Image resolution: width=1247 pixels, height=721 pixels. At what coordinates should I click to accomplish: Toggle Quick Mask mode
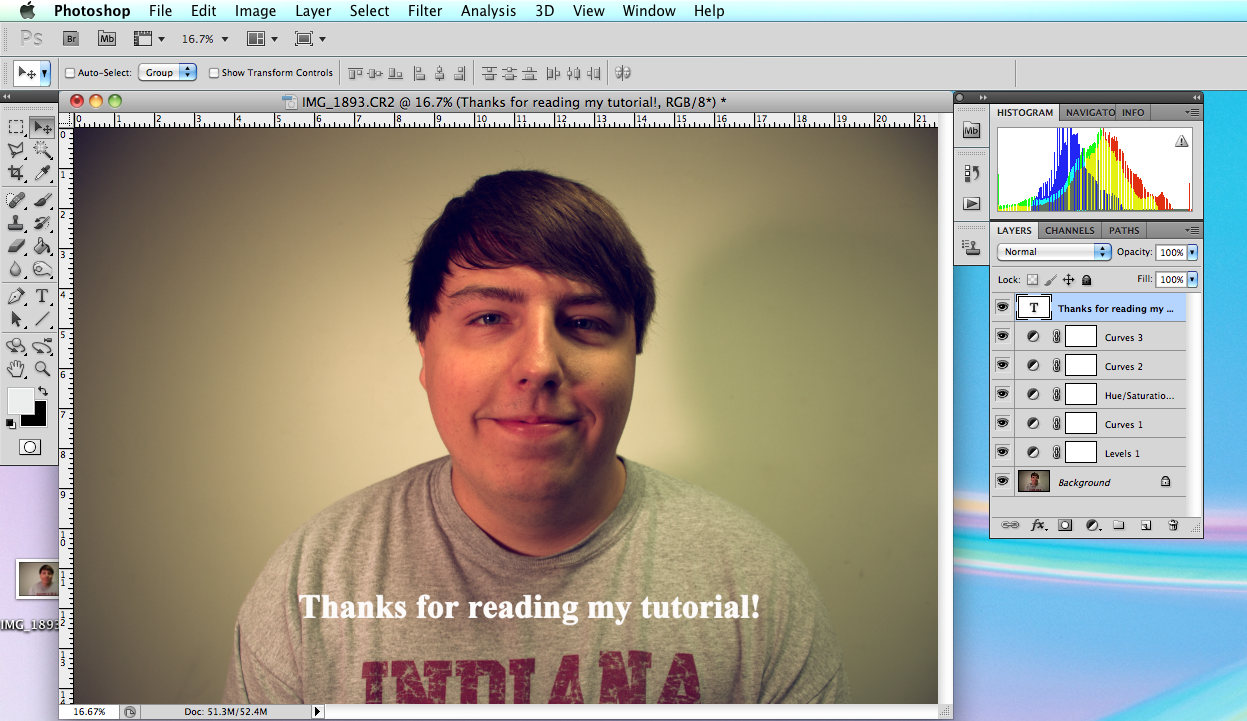pos(30,447)
